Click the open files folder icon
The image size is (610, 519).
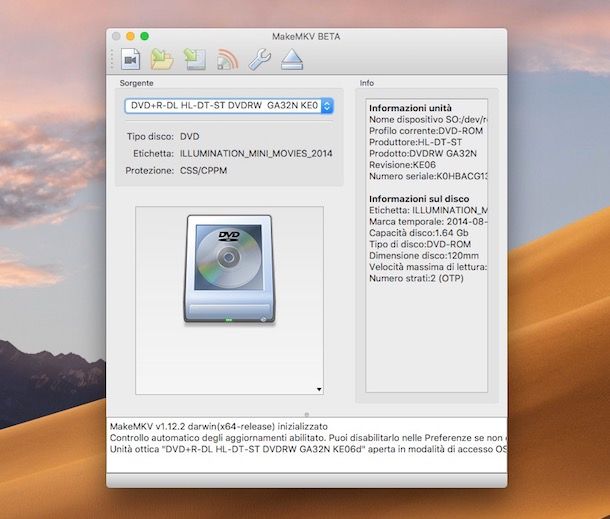(162, 59)
